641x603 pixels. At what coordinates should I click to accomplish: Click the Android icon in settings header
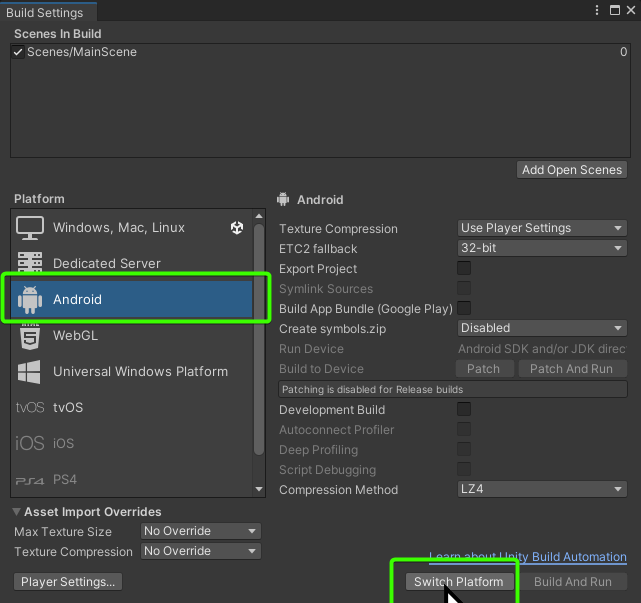pos(283,199)
